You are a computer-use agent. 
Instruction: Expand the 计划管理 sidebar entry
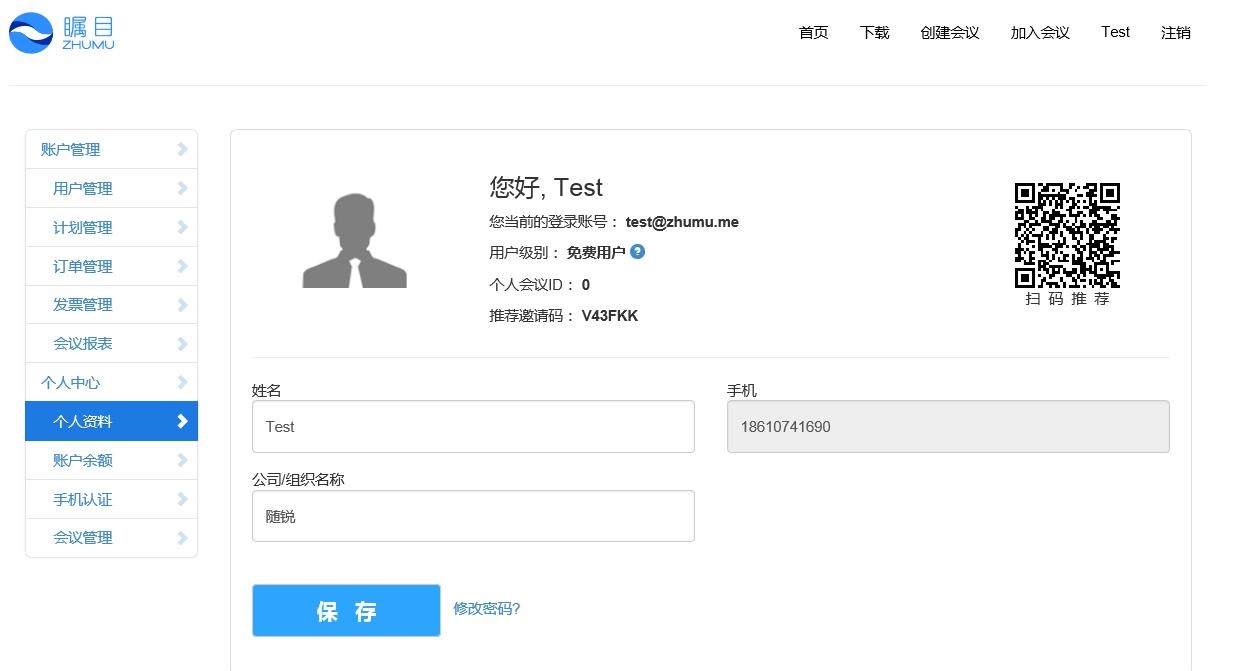(x=111, y=227)
